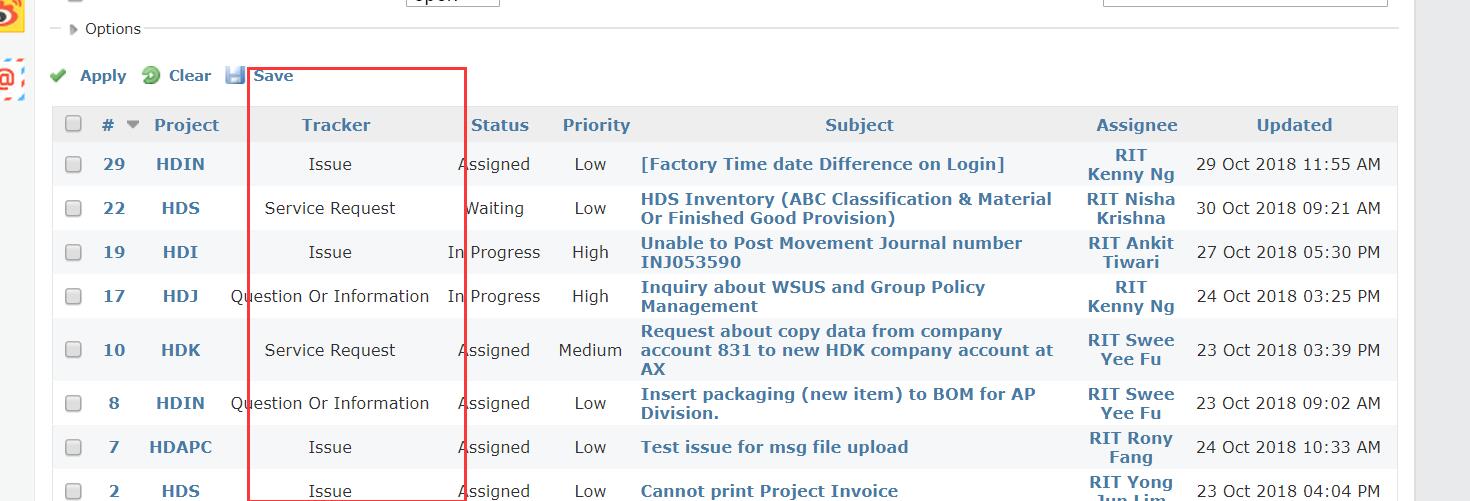Check the box for issue 17
Screen dimensions: 1470x501
tap(73, 296)
